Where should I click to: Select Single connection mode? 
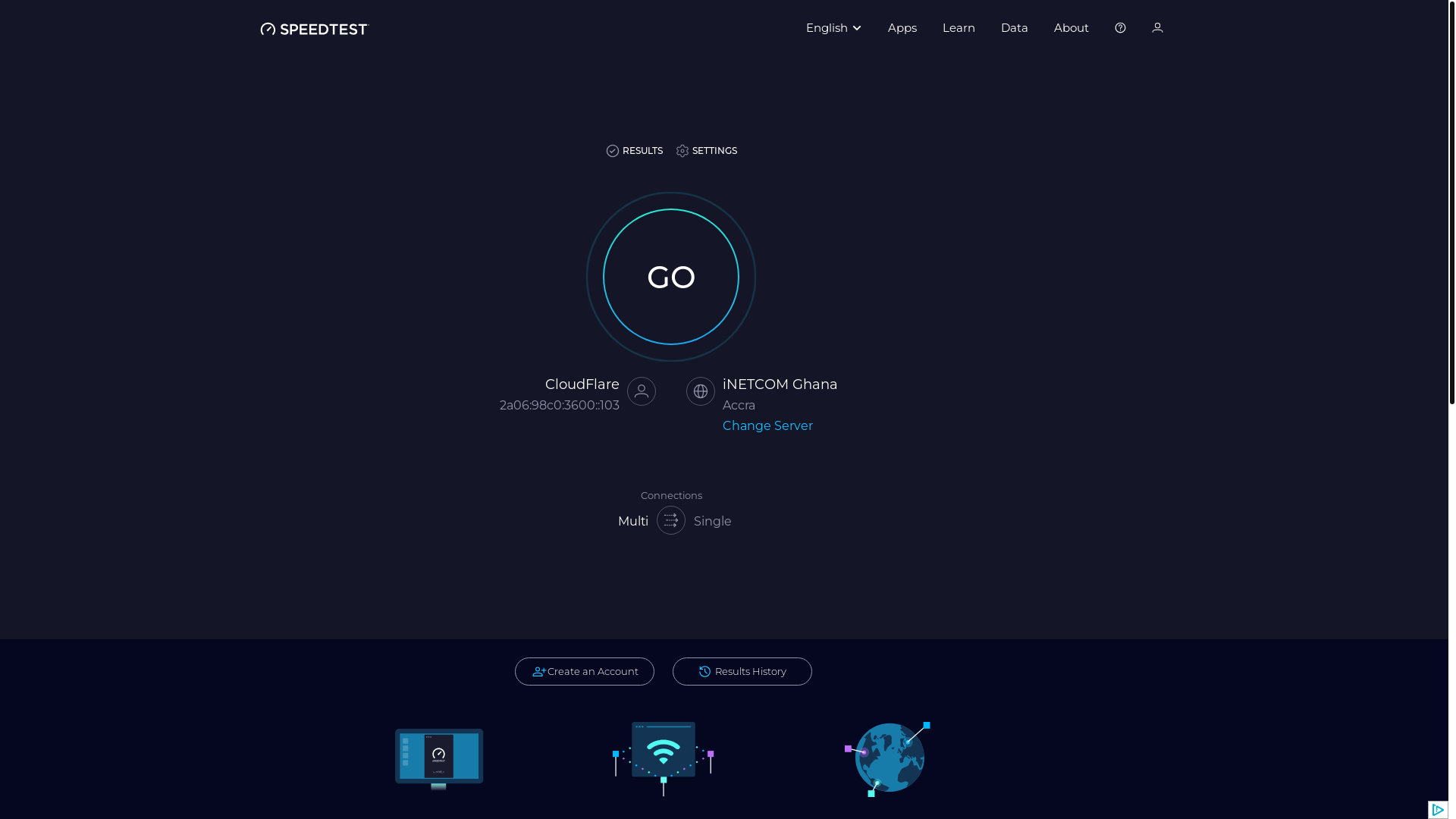(x=712, y=522)
